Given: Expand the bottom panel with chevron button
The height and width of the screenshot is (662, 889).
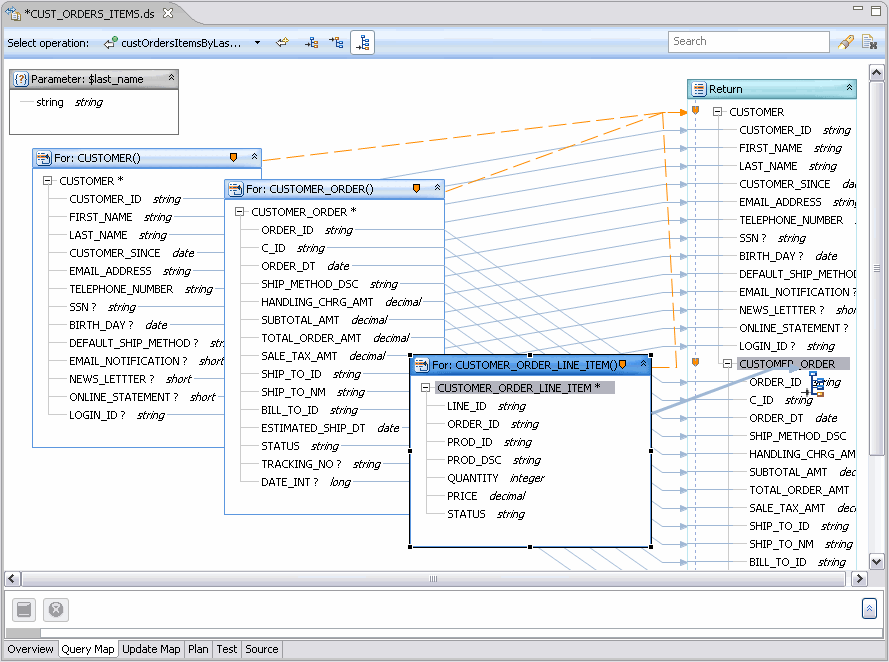Looking at the screenshot, I should [869, 609].
